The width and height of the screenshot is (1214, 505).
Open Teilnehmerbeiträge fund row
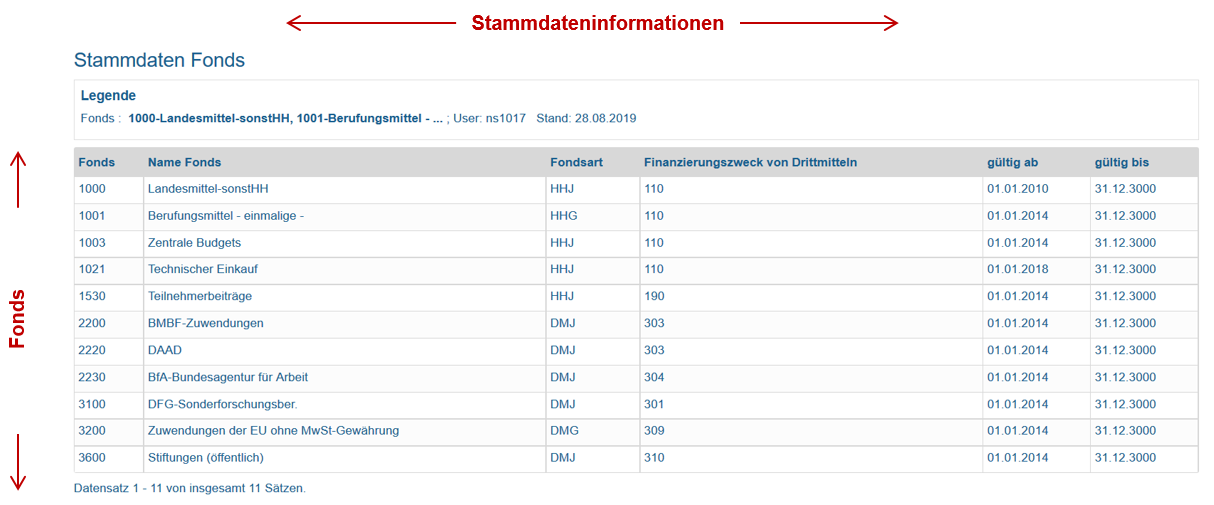200,297
